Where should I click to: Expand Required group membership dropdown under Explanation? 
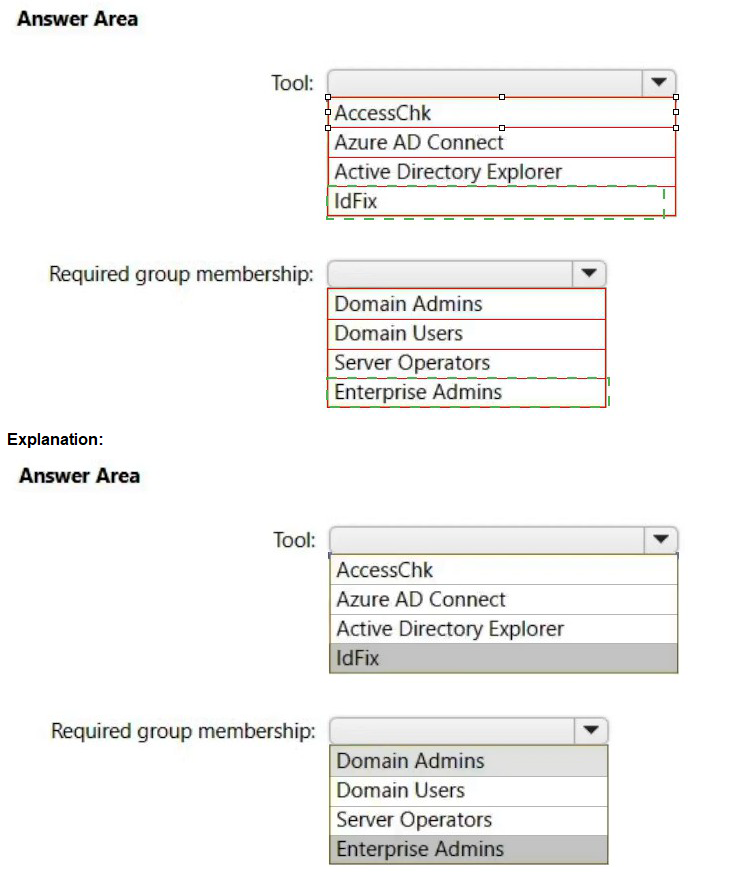tap(590, 731)
